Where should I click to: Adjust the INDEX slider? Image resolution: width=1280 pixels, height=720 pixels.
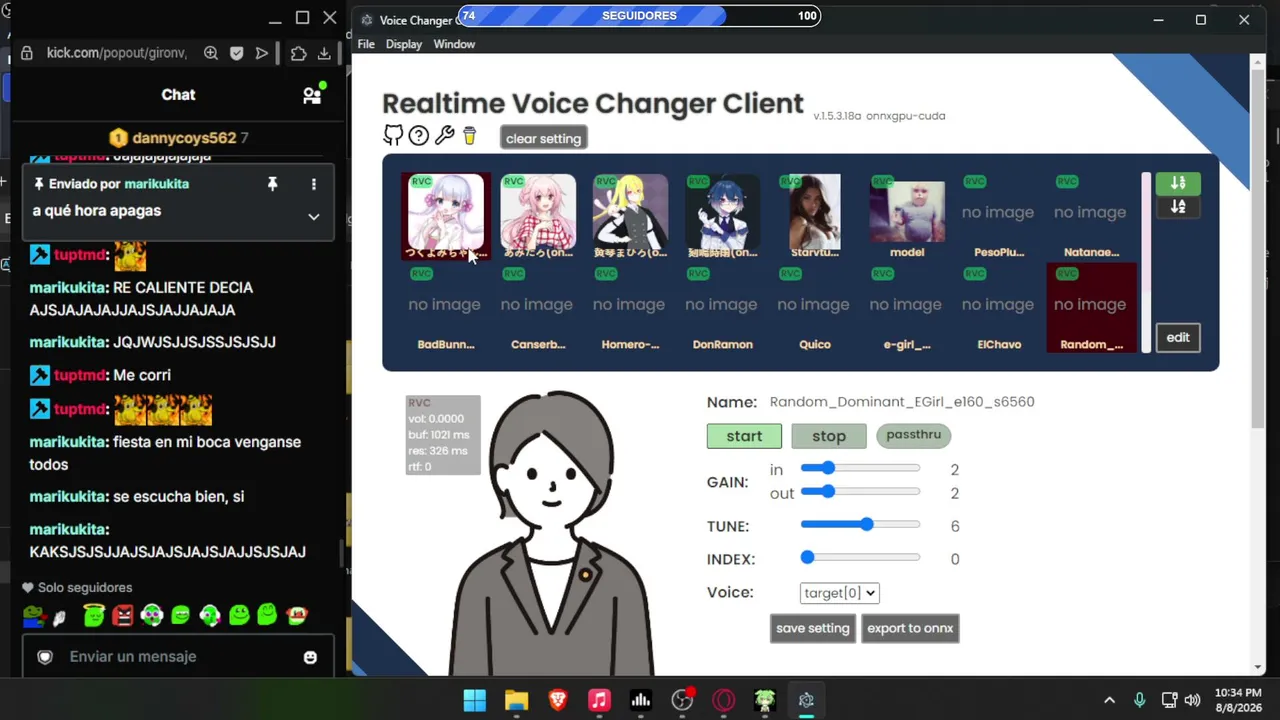coord(860,557)
